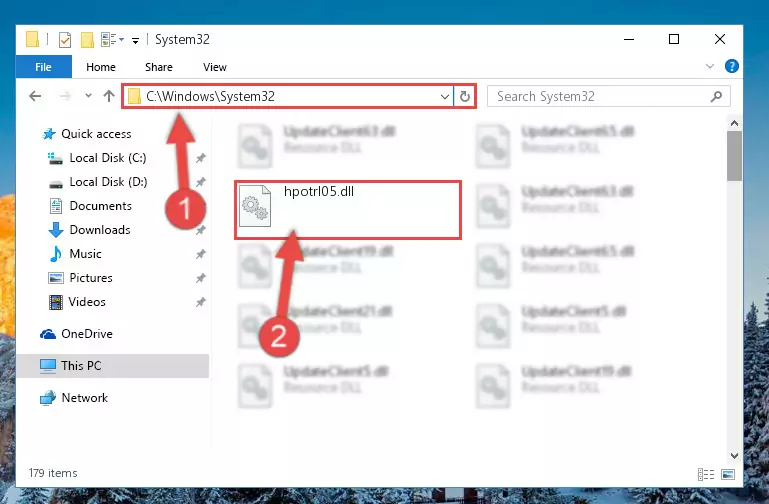This screenshot has height=504, width=769.
Task: Click the pin icon beside Pictures
Action: pyautogui.click(x=201, y=278)
